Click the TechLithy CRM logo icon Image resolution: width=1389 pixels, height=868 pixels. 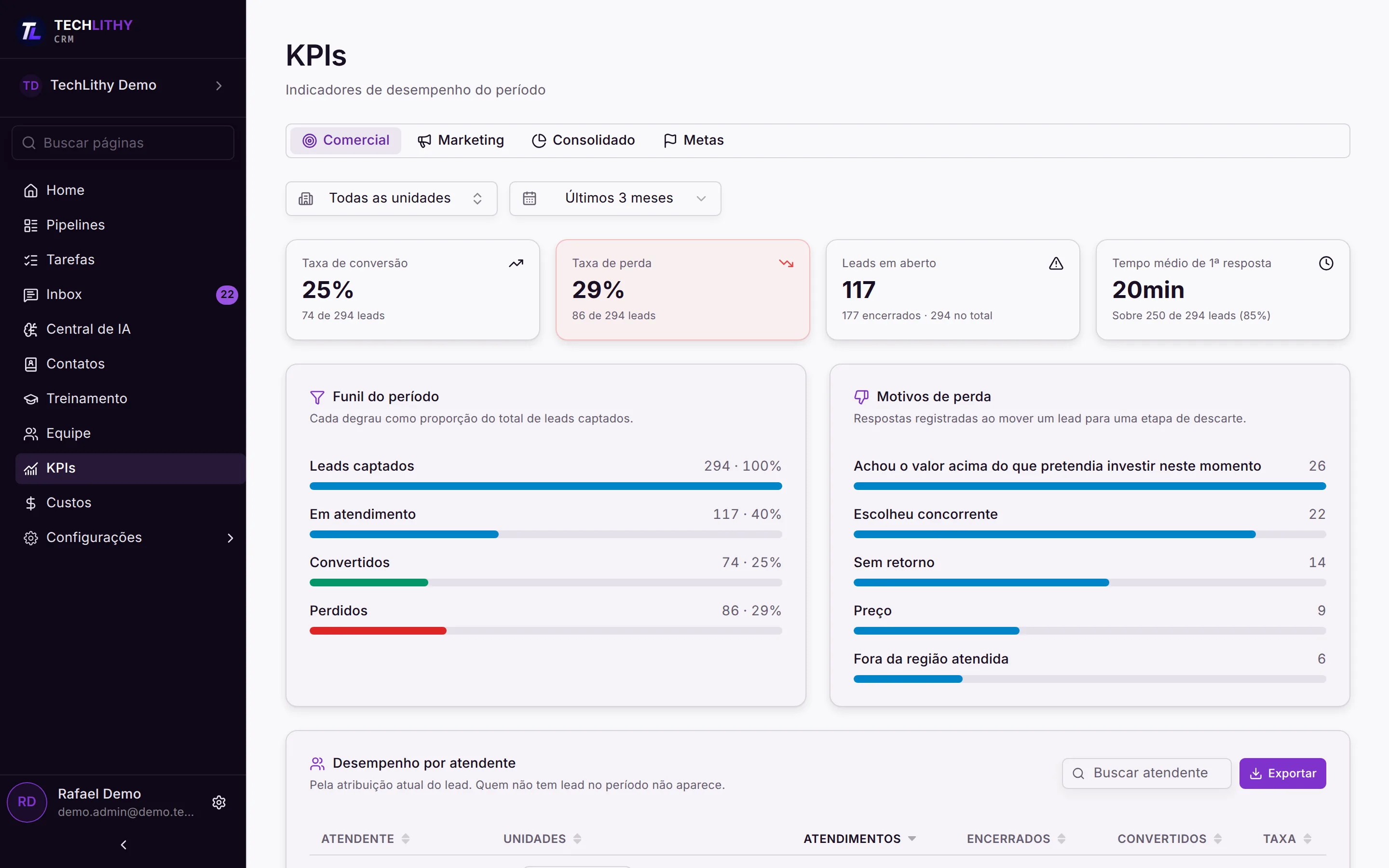30,31
